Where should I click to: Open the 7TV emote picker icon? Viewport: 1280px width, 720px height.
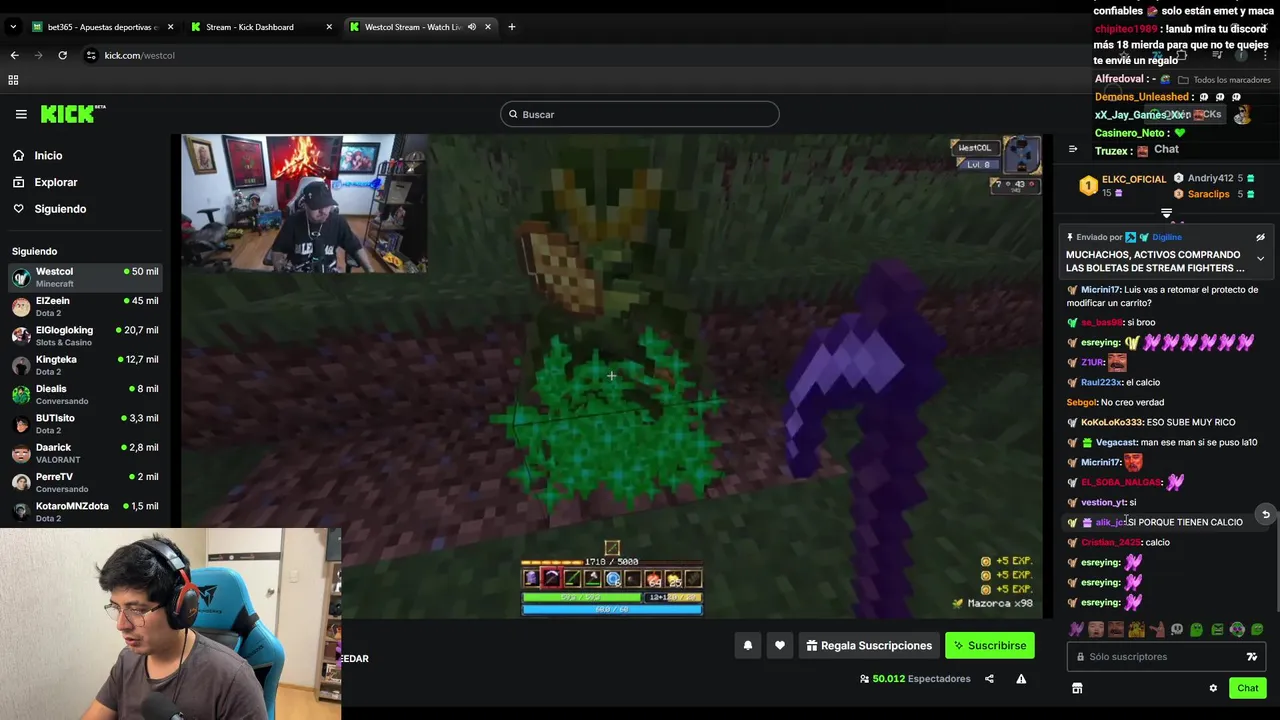1251,657
